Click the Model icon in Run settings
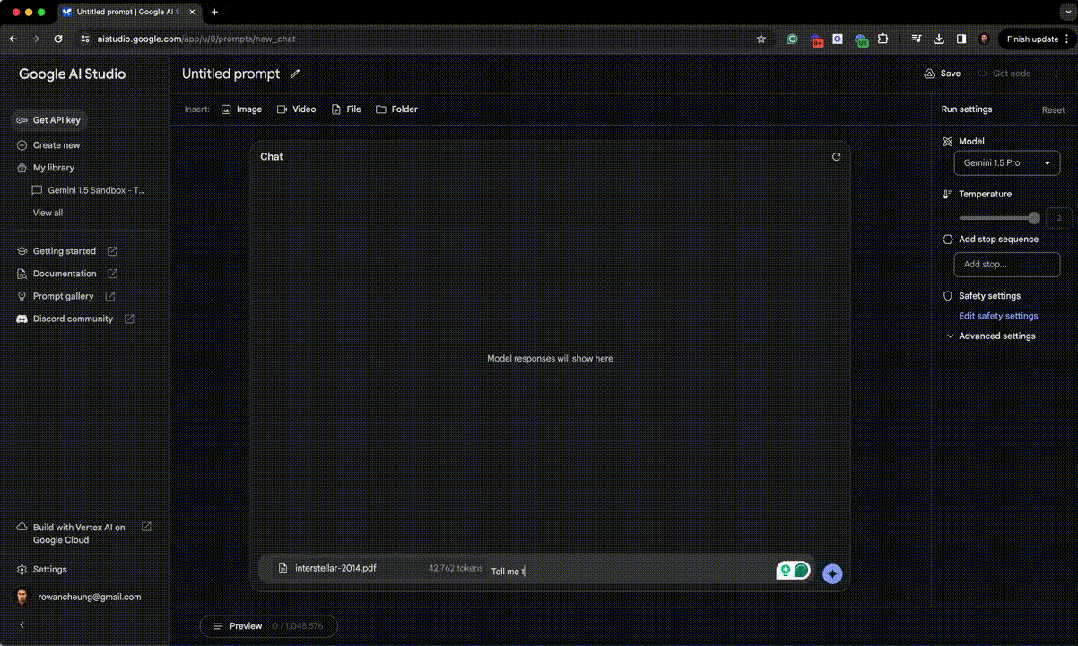This screenshot has height=646, width=1078. (x=947, y=141)
